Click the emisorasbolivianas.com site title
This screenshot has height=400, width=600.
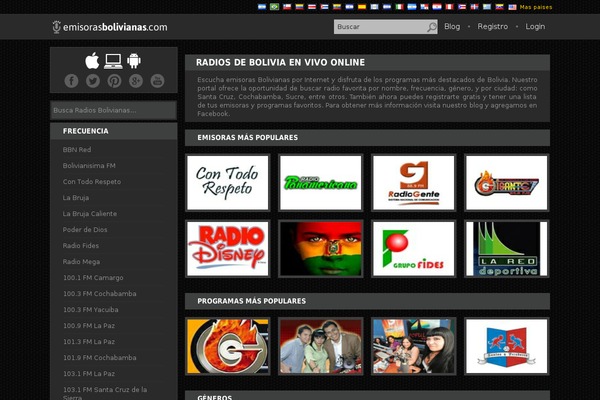pyautogui.click(x=115, y=27)
